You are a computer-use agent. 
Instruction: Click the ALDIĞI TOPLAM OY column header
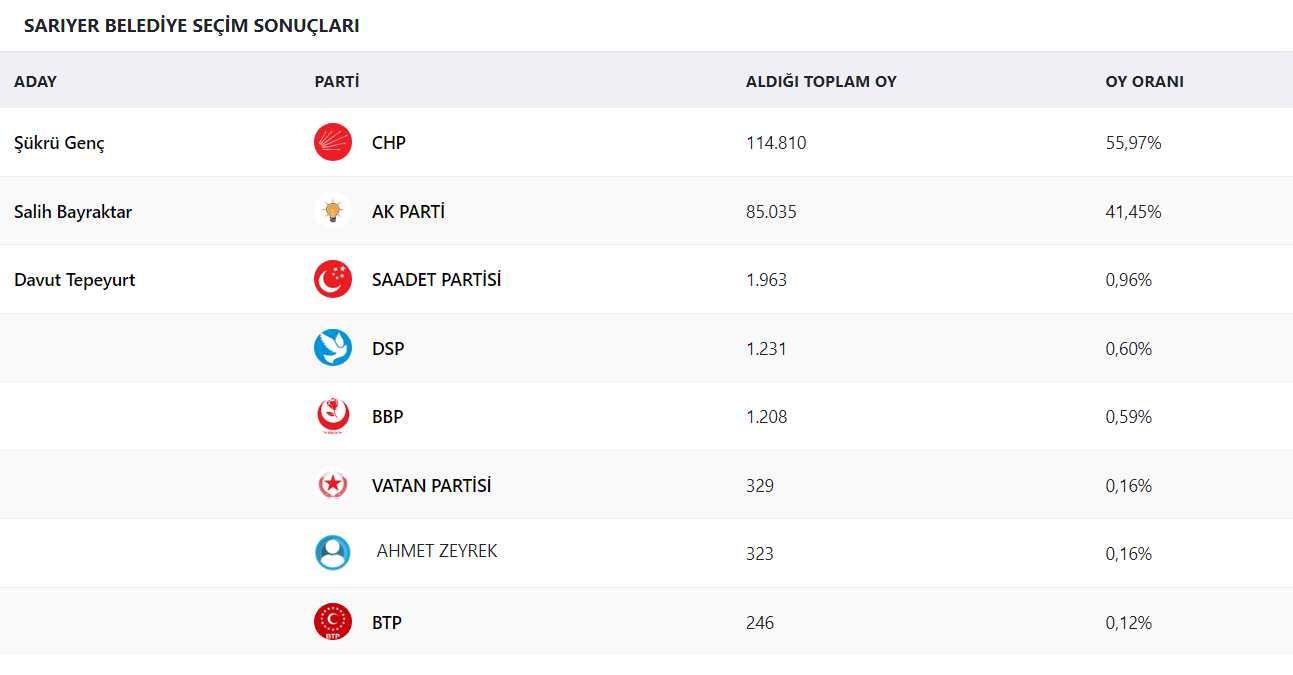point(821,81)
